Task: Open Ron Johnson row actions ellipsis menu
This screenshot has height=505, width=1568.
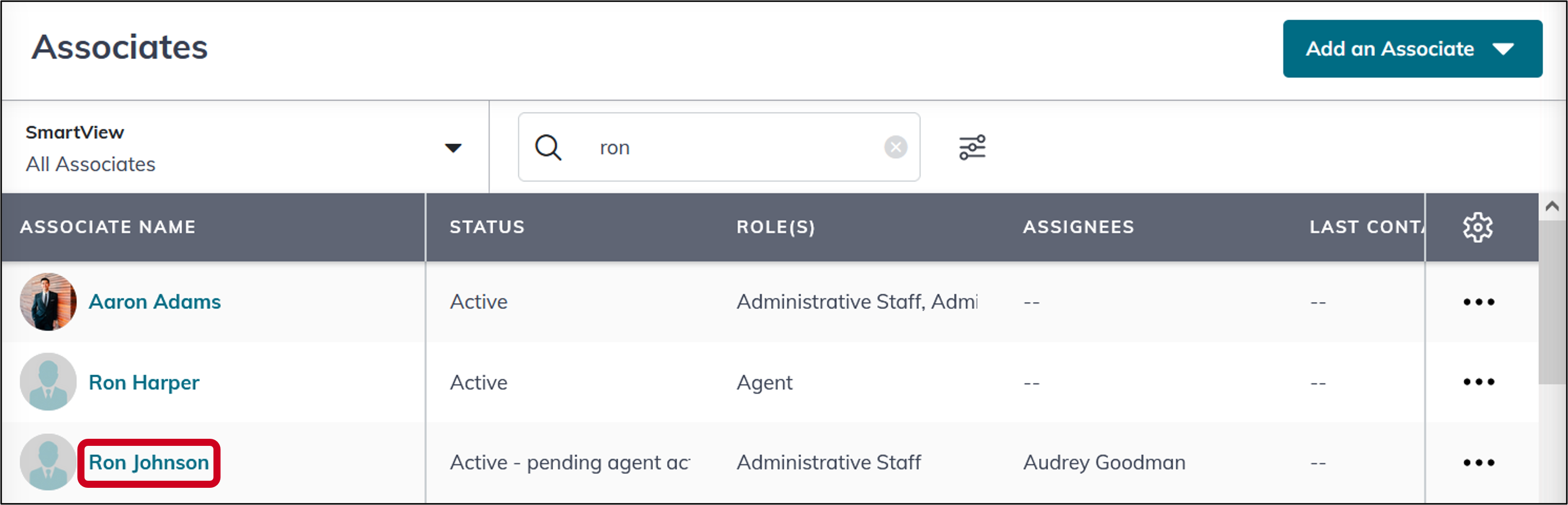Action: pyautogui.click(x=1478, y=463)
